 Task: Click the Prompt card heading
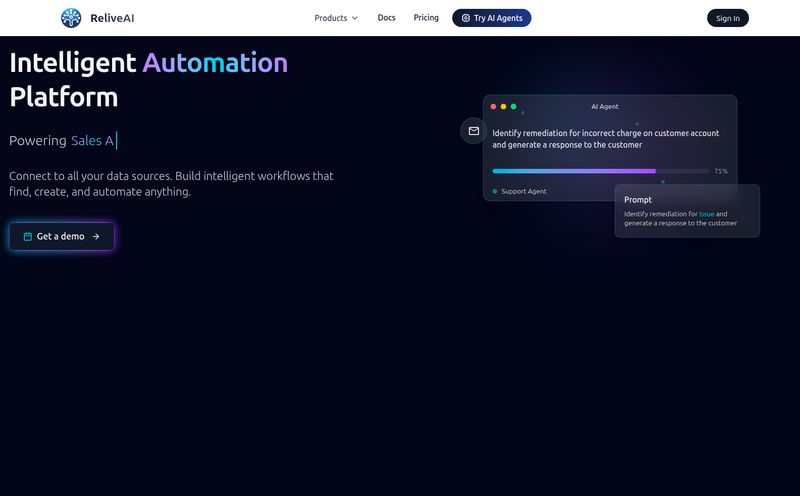[x=638, y=200]
